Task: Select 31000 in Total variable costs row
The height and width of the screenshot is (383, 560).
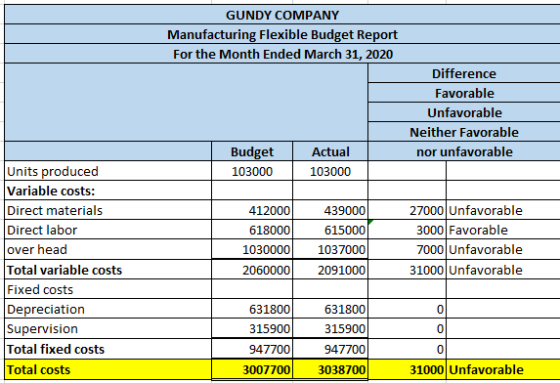Action: pos(407,270)
